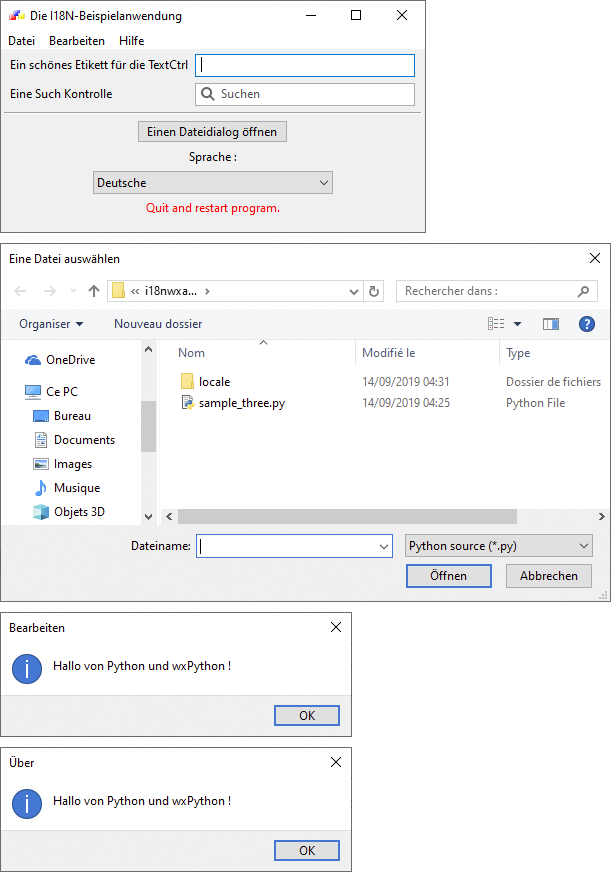Open the Bearbeiten menu
611x872 pixels.
[x=77, y=41]
